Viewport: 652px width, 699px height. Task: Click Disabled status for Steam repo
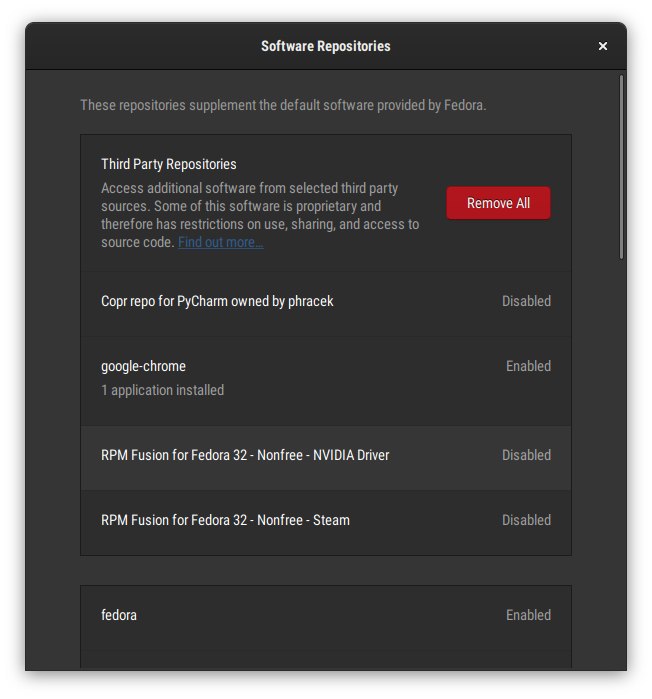(x=526, y=520)
